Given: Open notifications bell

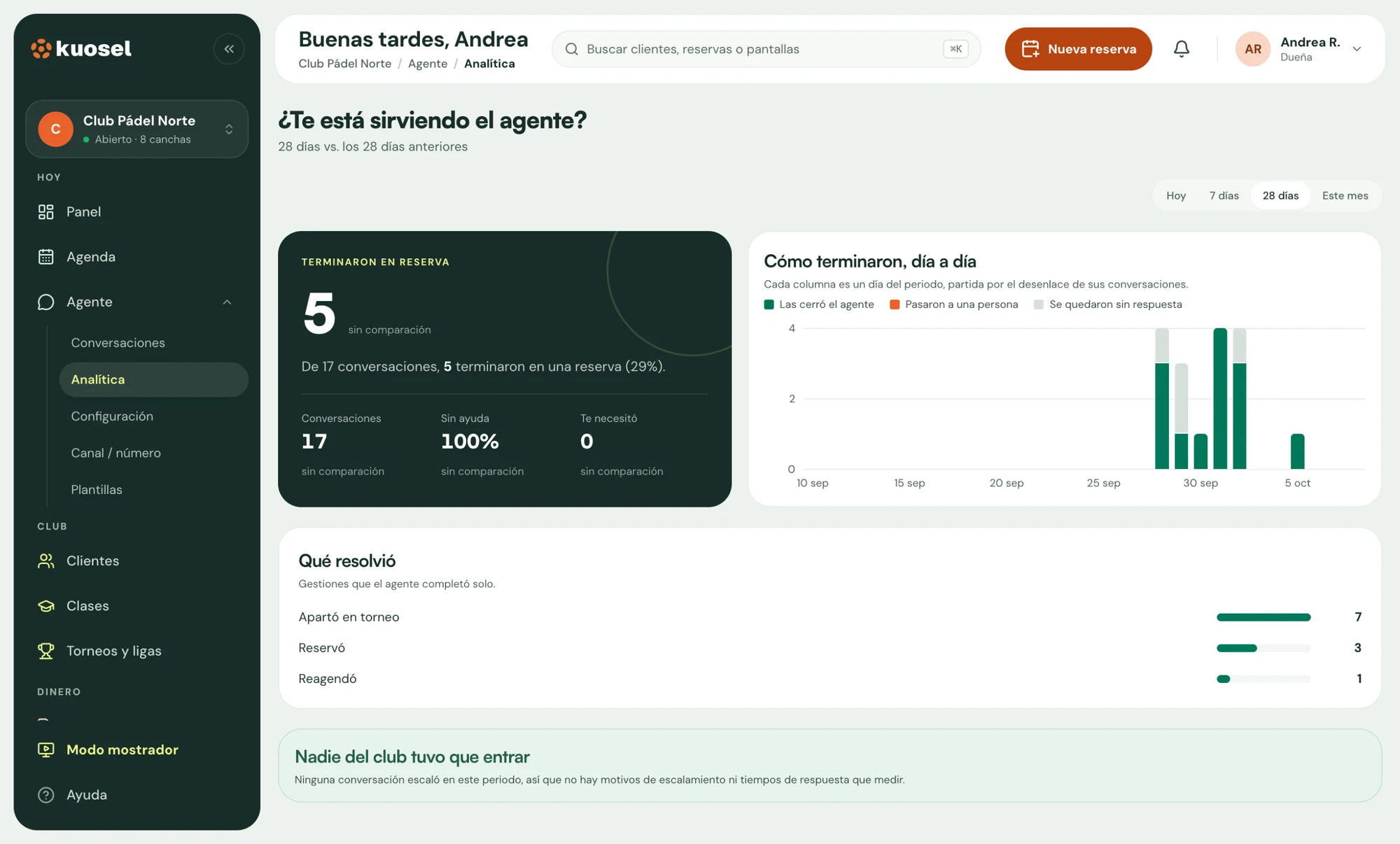Looking at the screenshot, I should [x=1182, y=49].
